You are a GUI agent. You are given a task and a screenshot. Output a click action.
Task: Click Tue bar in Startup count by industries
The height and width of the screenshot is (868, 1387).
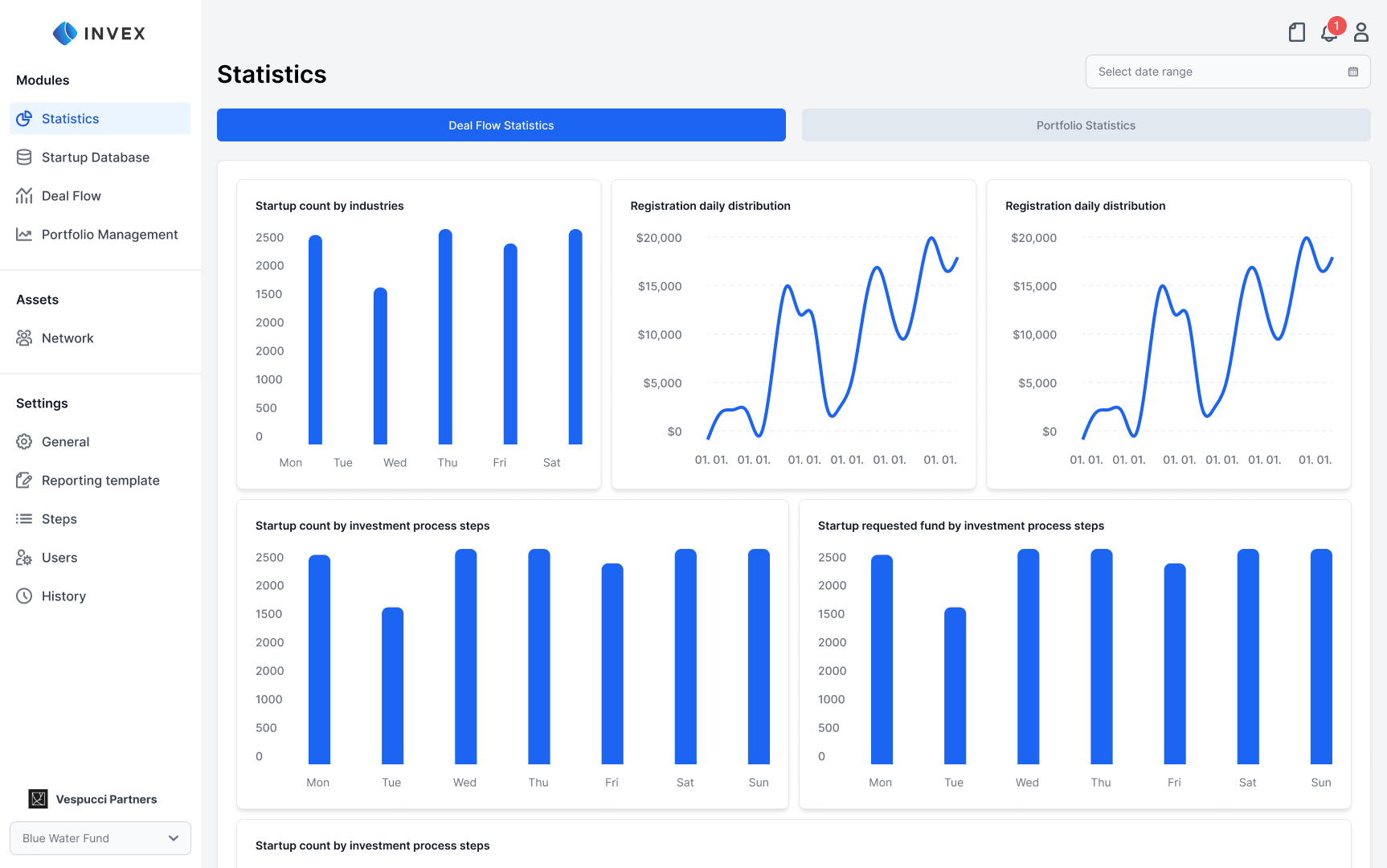point(380,366)
